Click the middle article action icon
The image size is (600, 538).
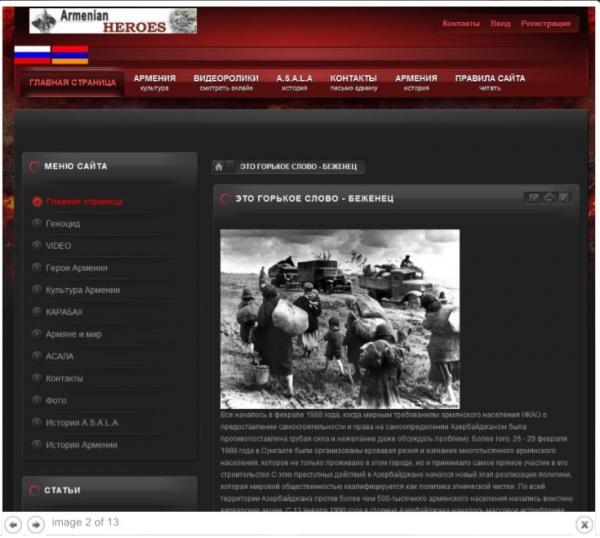(x=549, y=197)
